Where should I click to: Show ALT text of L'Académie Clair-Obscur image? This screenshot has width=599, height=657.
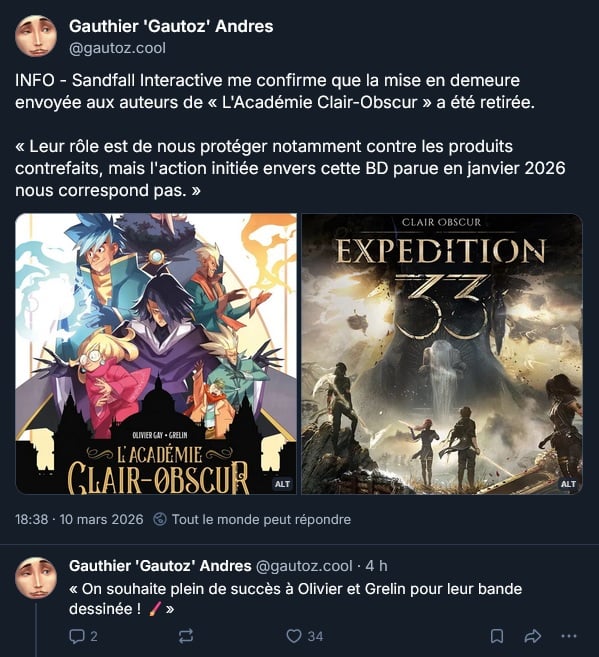(x=282, y=484)
